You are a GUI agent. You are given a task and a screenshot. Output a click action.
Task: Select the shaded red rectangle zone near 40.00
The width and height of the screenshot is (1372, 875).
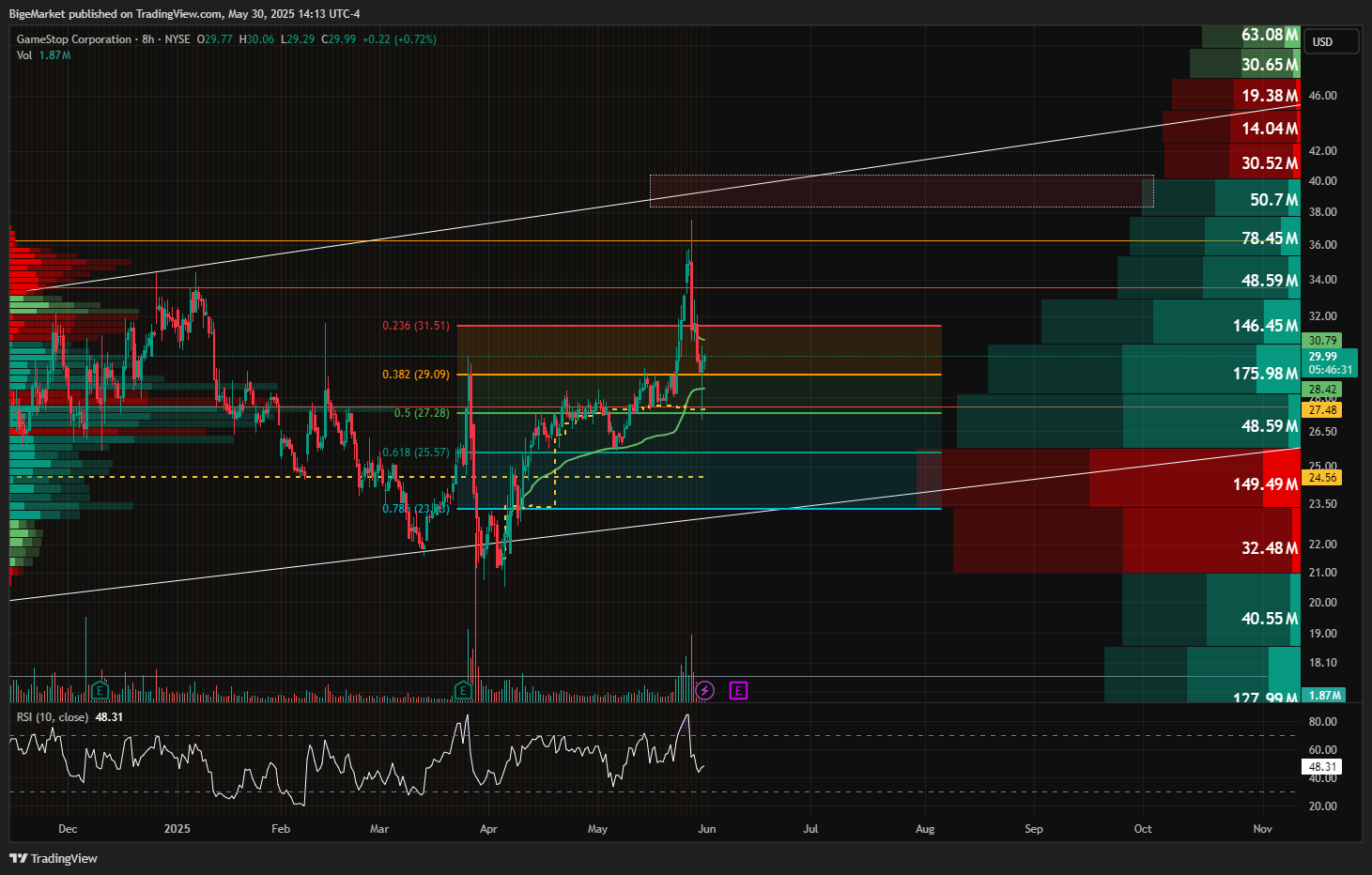coord(902,191)
